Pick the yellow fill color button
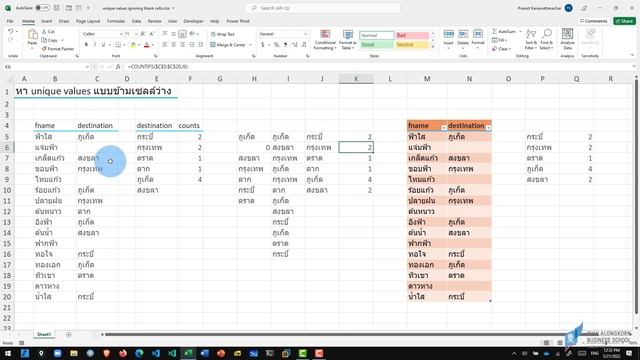 click(x=133, y=44)
